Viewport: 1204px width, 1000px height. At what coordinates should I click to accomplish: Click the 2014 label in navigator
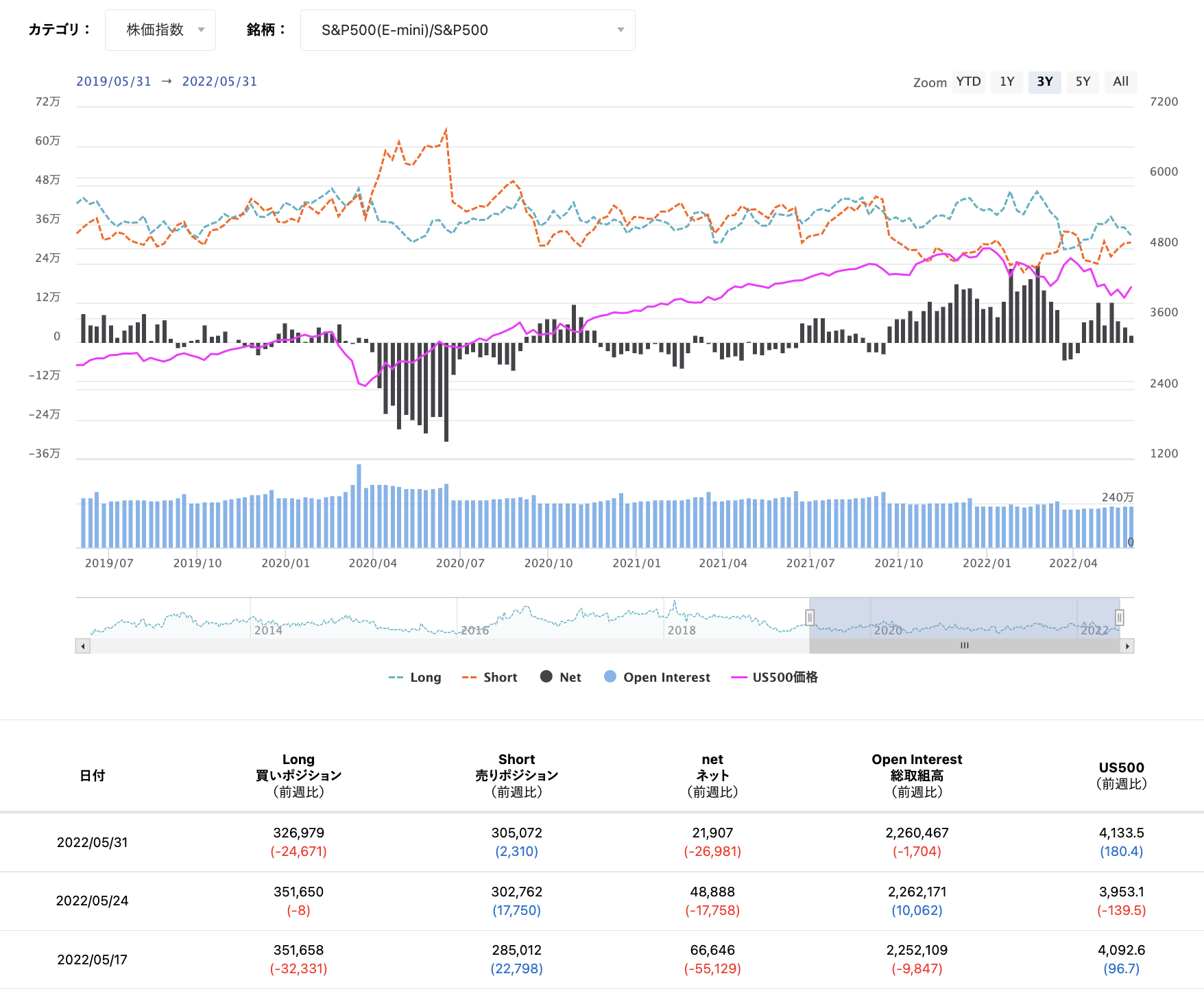tap(268, 630)
